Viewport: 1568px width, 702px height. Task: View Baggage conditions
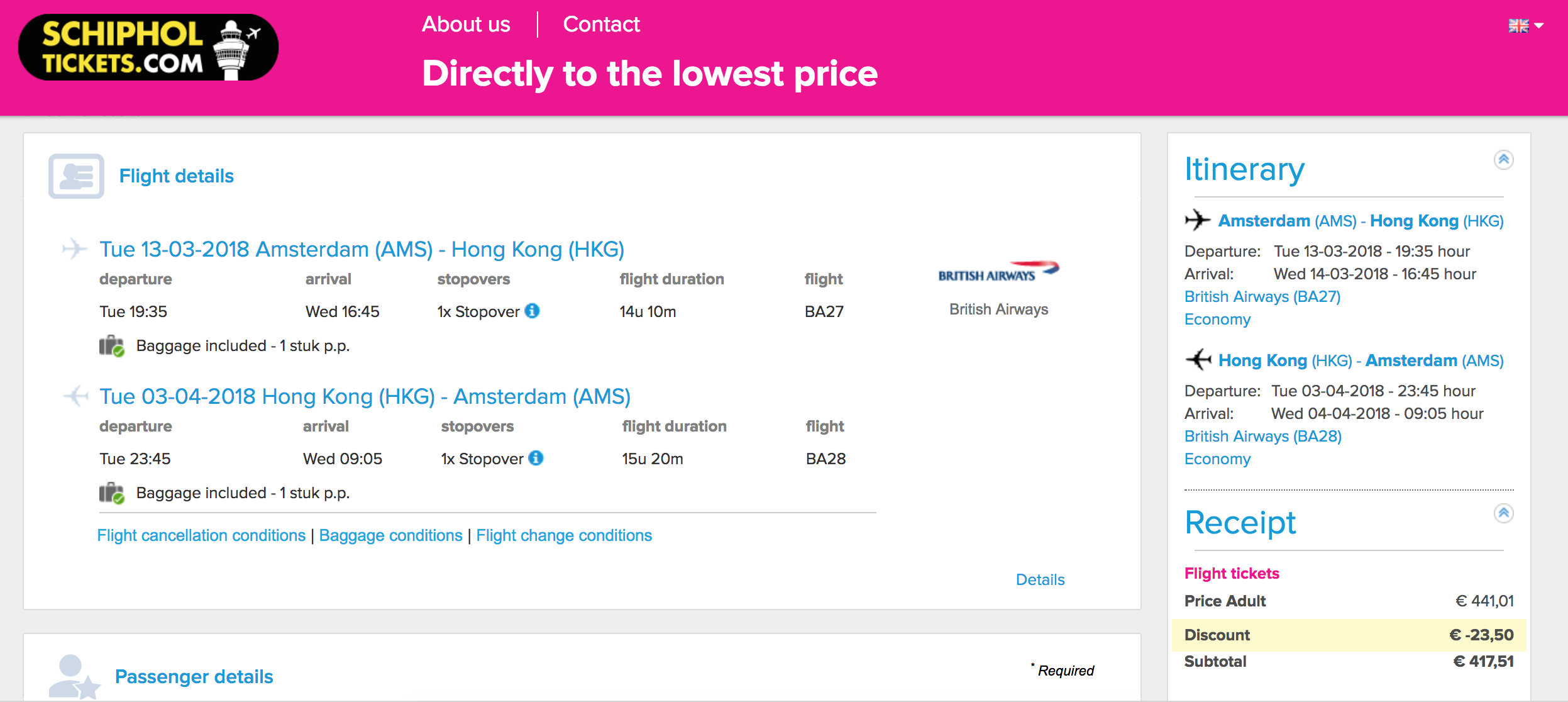pos(390,535)
